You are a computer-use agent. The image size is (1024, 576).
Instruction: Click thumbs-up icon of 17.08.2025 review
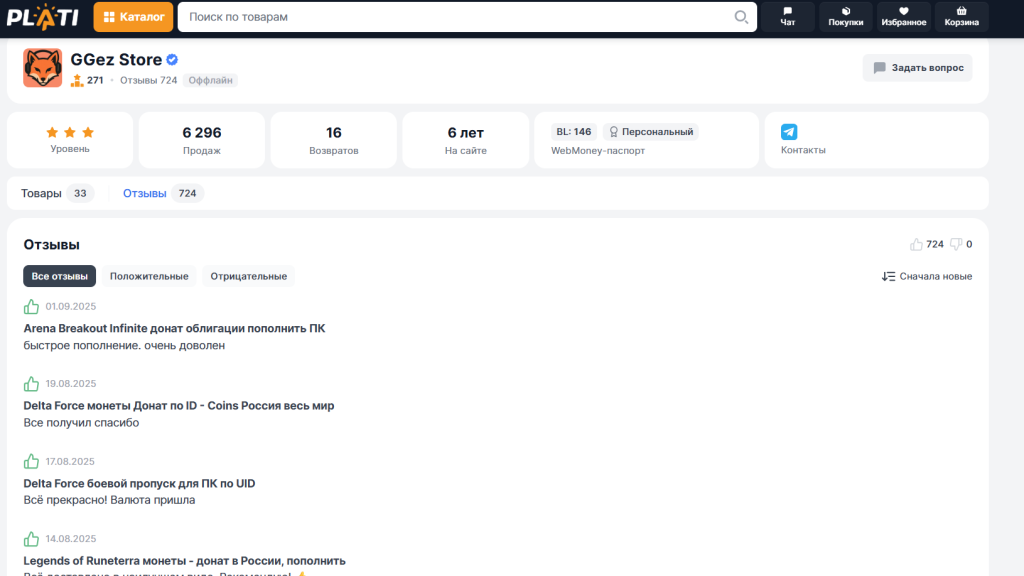pos(31,461)
